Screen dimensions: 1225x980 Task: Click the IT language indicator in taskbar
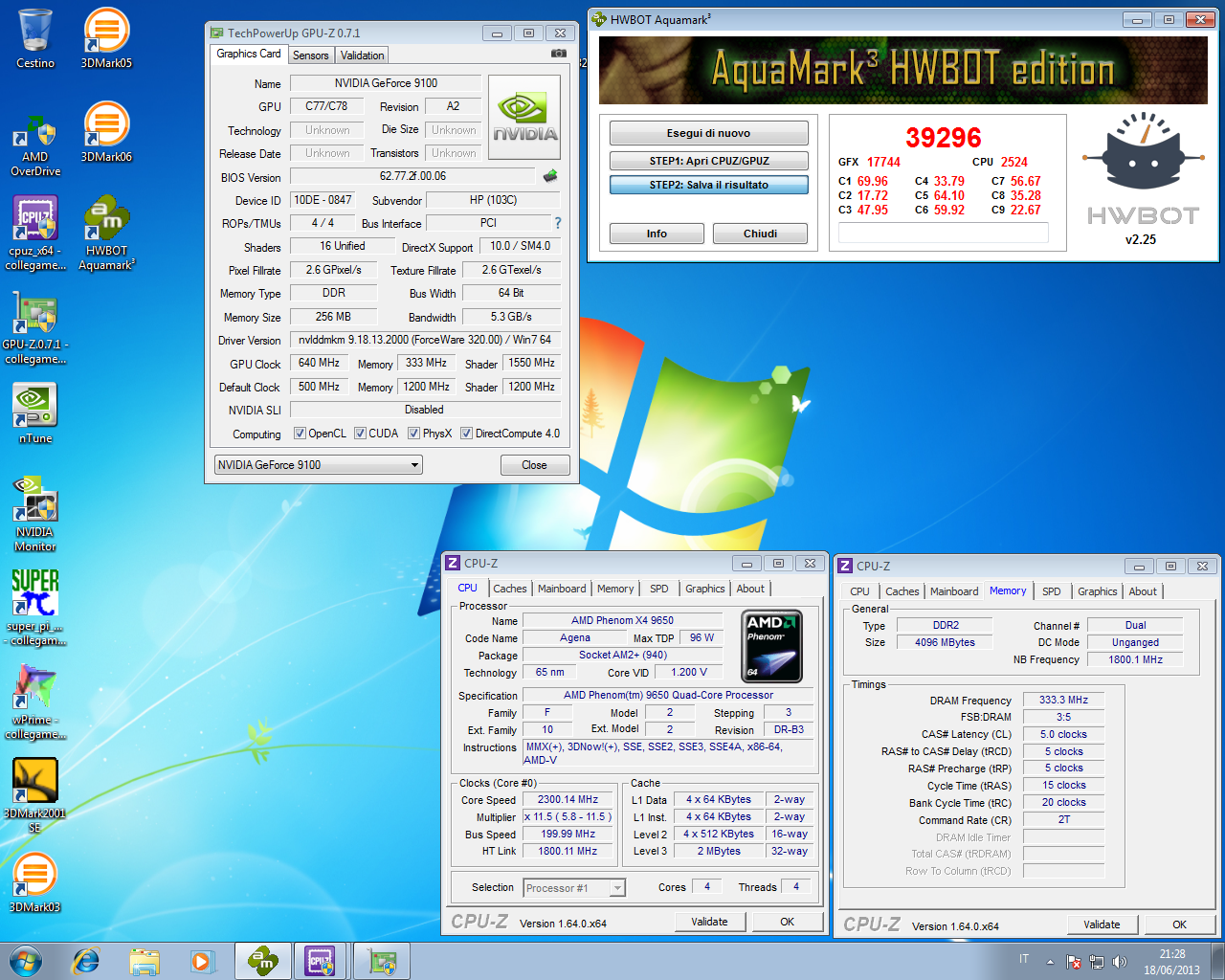click(x=1024, y=959)
